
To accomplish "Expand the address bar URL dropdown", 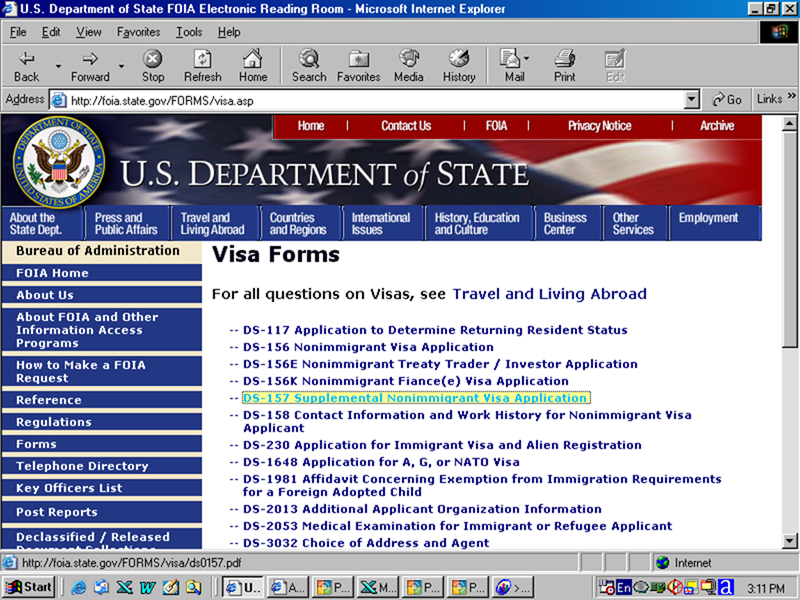I will click(x=691, y=99).
